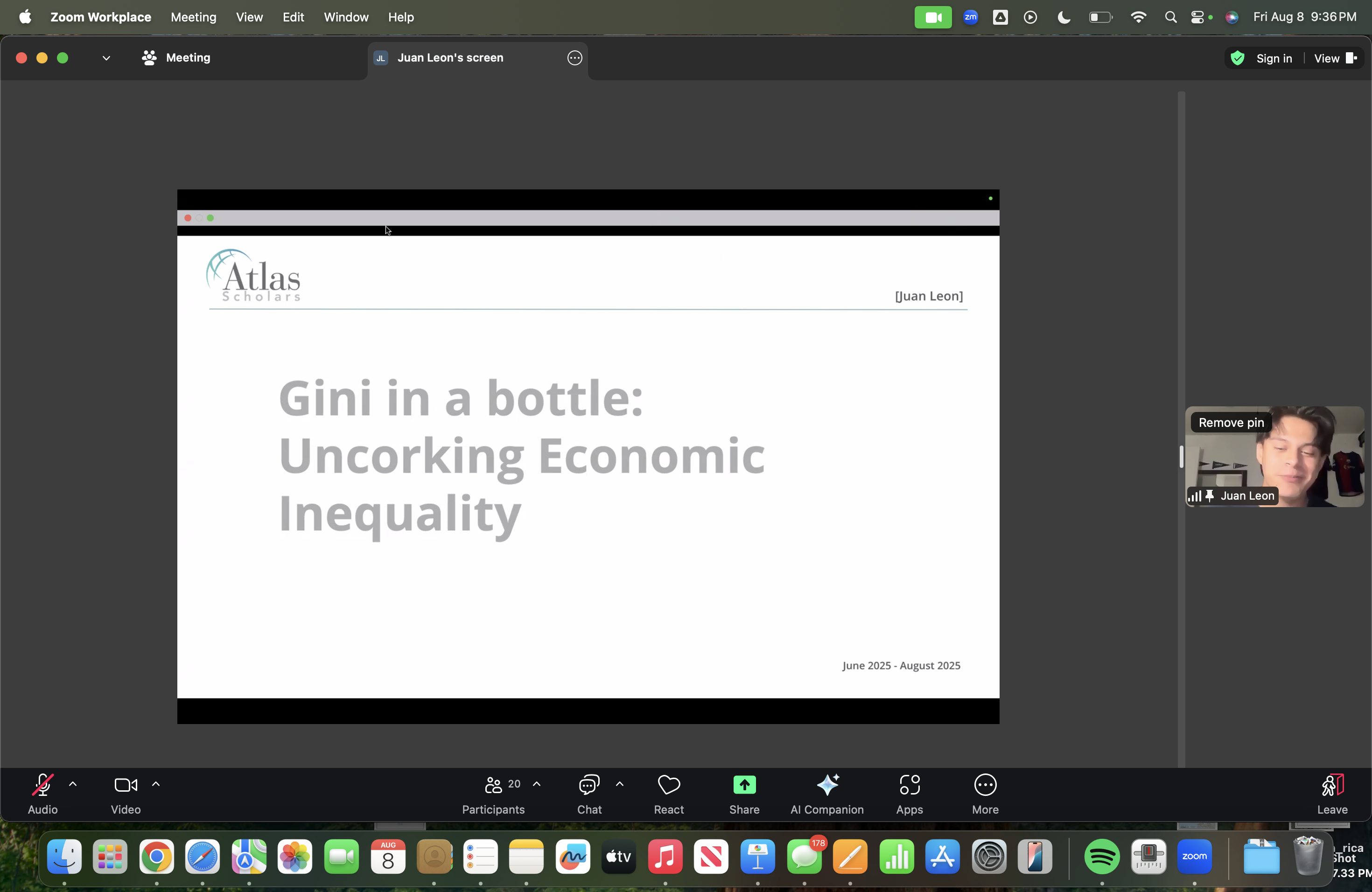Remove pin from Juan Leon video
The width and height of the screenshot is (1372, 892).
click(1231, 422)
